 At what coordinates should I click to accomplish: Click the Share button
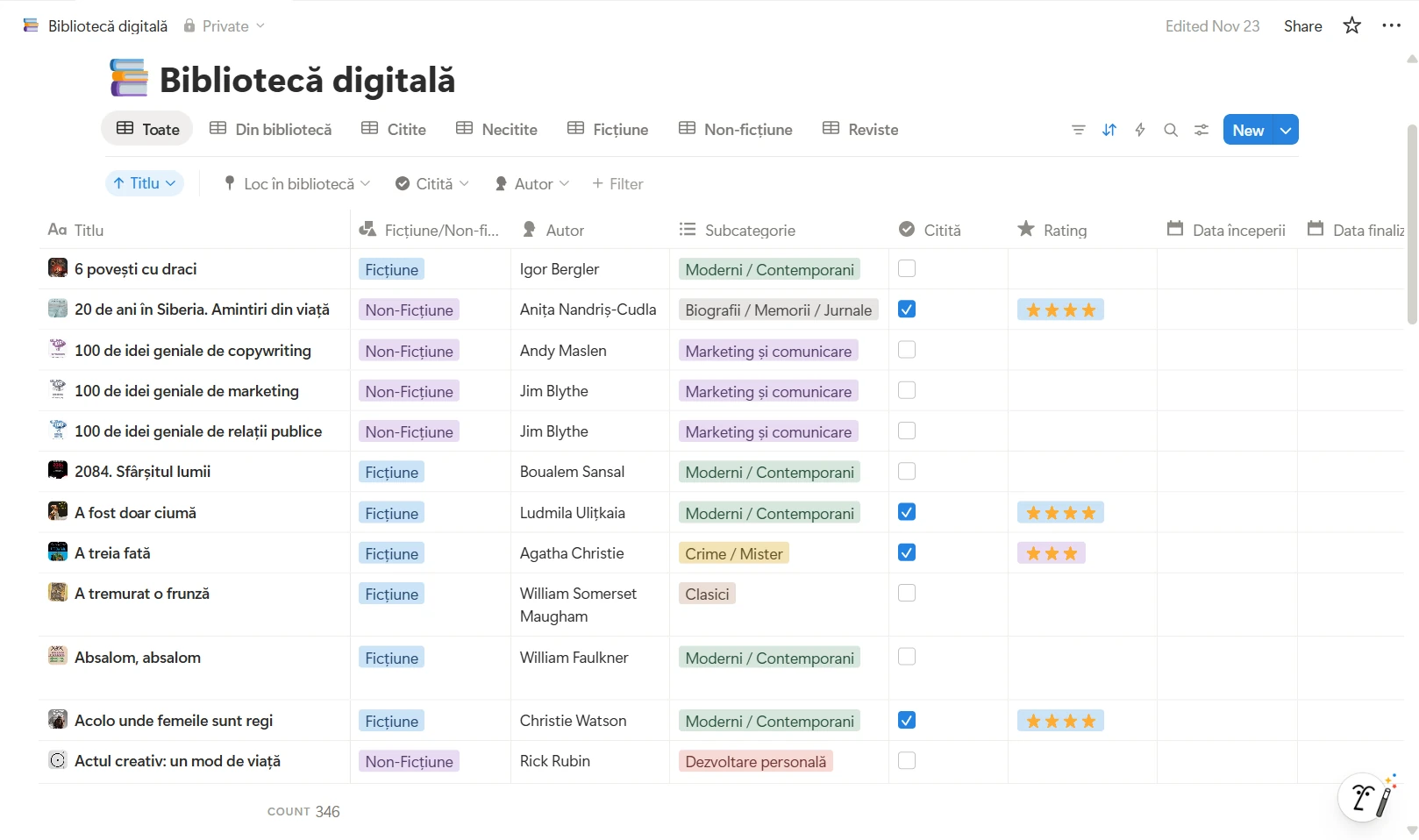click(1302, 26)
